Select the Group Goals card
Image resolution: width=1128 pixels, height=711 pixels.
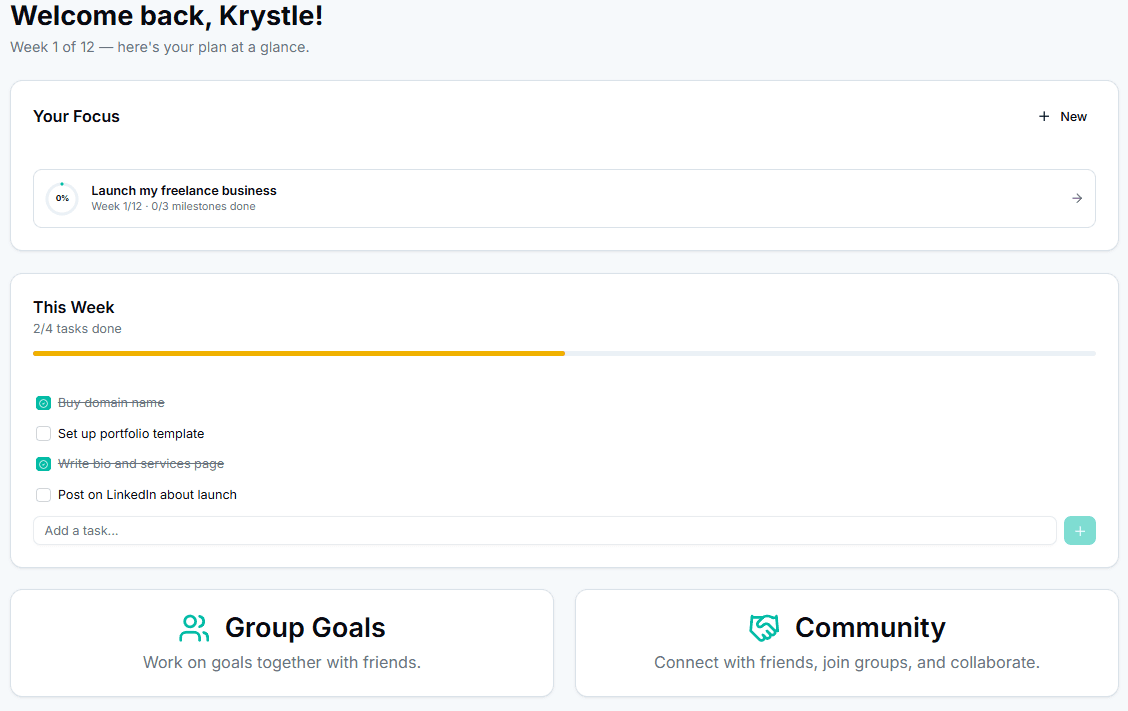[x=282, y=642]
